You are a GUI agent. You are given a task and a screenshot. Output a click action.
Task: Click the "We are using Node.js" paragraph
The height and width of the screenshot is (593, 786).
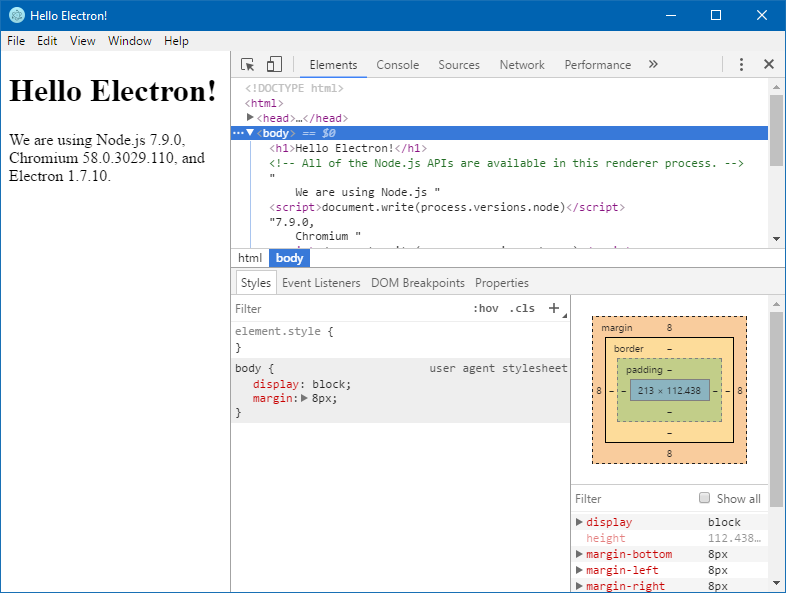coord(107,157)
